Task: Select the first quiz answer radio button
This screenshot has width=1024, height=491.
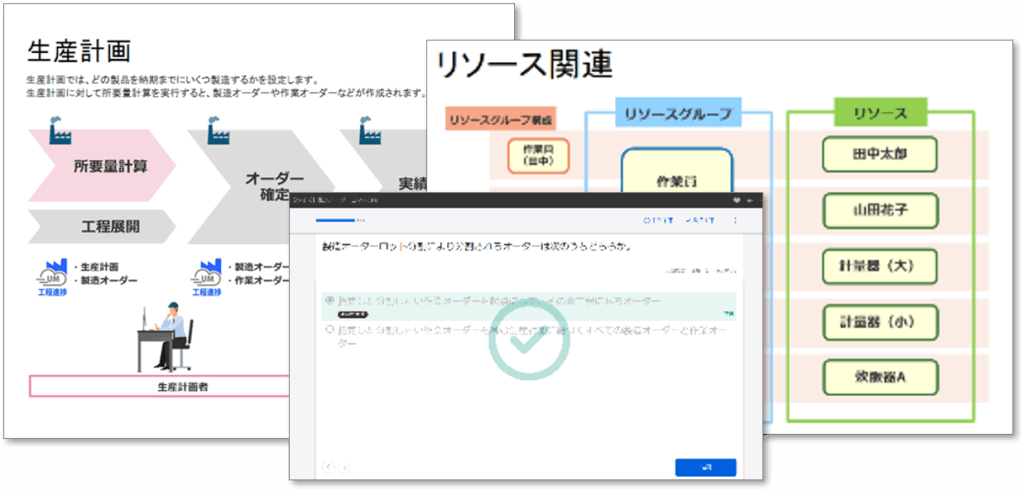Action: 329,301
